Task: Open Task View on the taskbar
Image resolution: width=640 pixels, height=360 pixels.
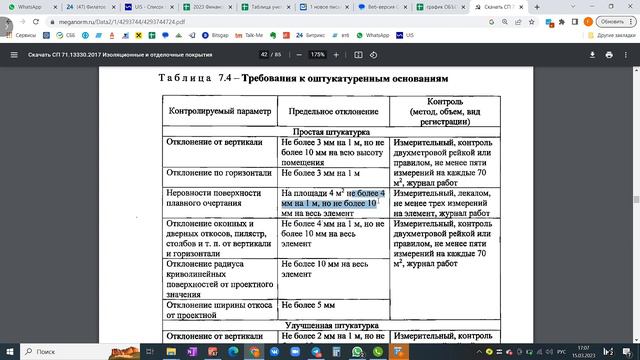Action: coord(150,351)
